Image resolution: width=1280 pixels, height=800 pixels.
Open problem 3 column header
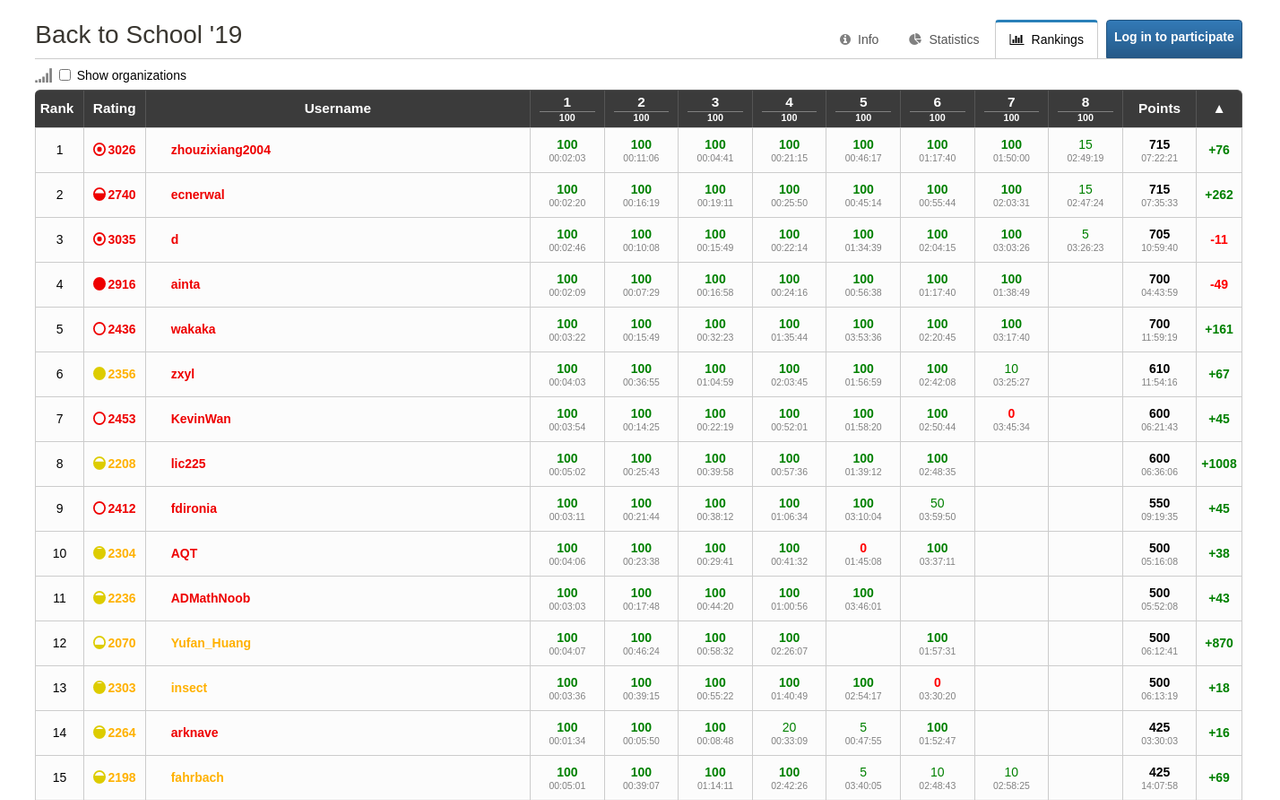point(715,108)
